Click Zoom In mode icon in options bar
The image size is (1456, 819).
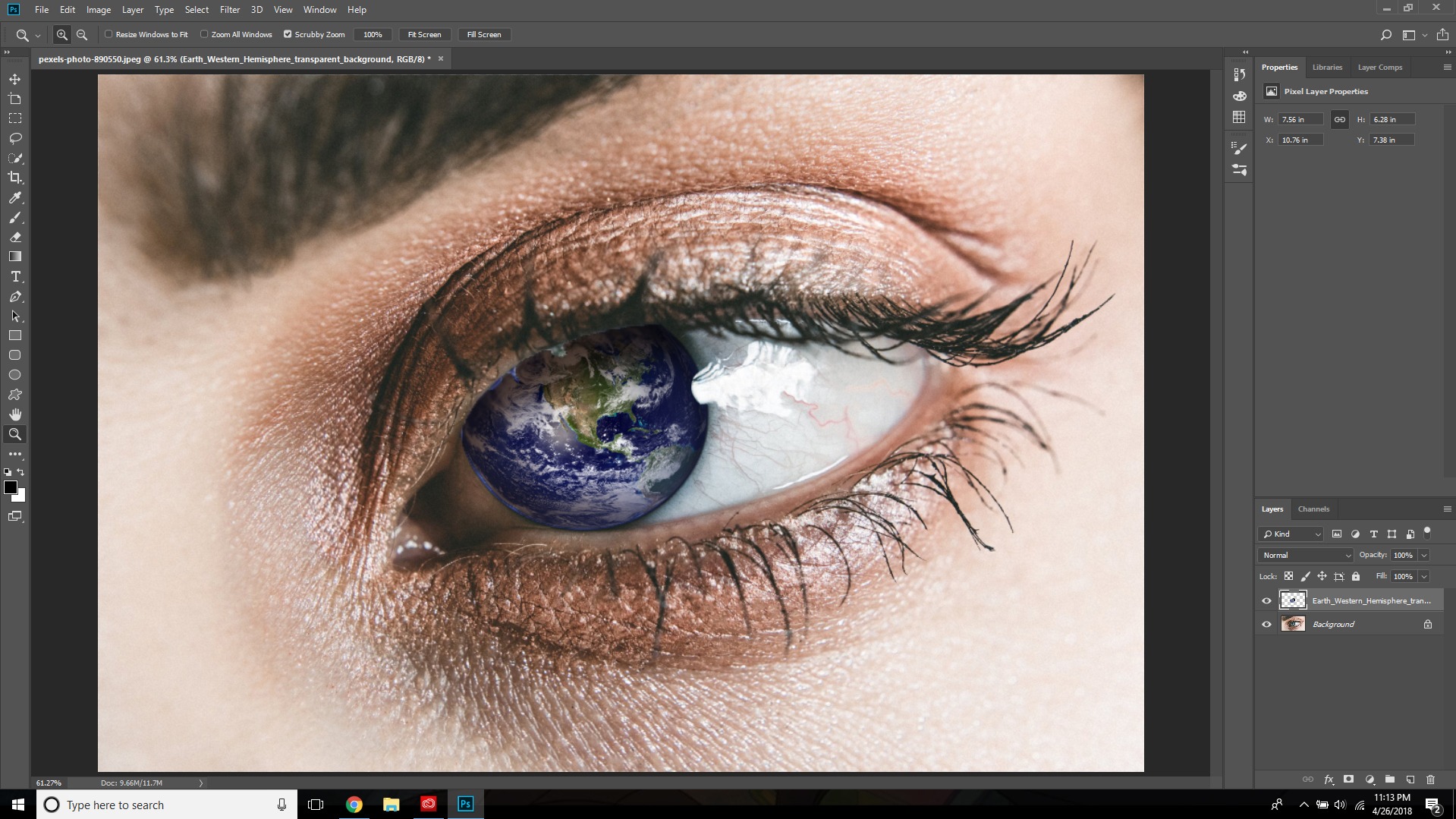pyautogui.click(x=62, y=35)
